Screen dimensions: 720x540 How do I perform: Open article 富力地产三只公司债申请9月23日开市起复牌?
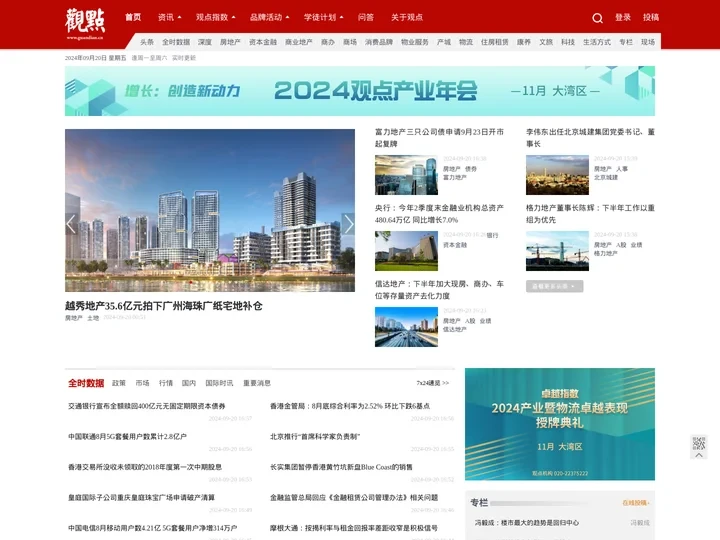439,138
